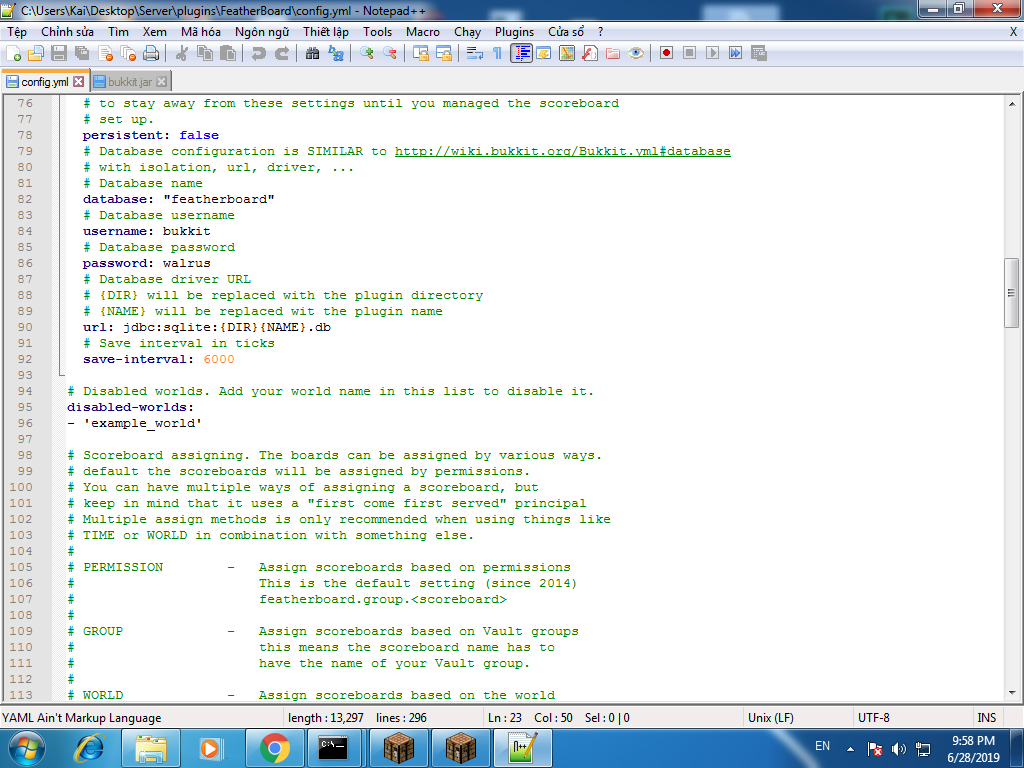1024x768 pixels.
Task: Click the Paste clipboard icon
Action: [228, 54]
